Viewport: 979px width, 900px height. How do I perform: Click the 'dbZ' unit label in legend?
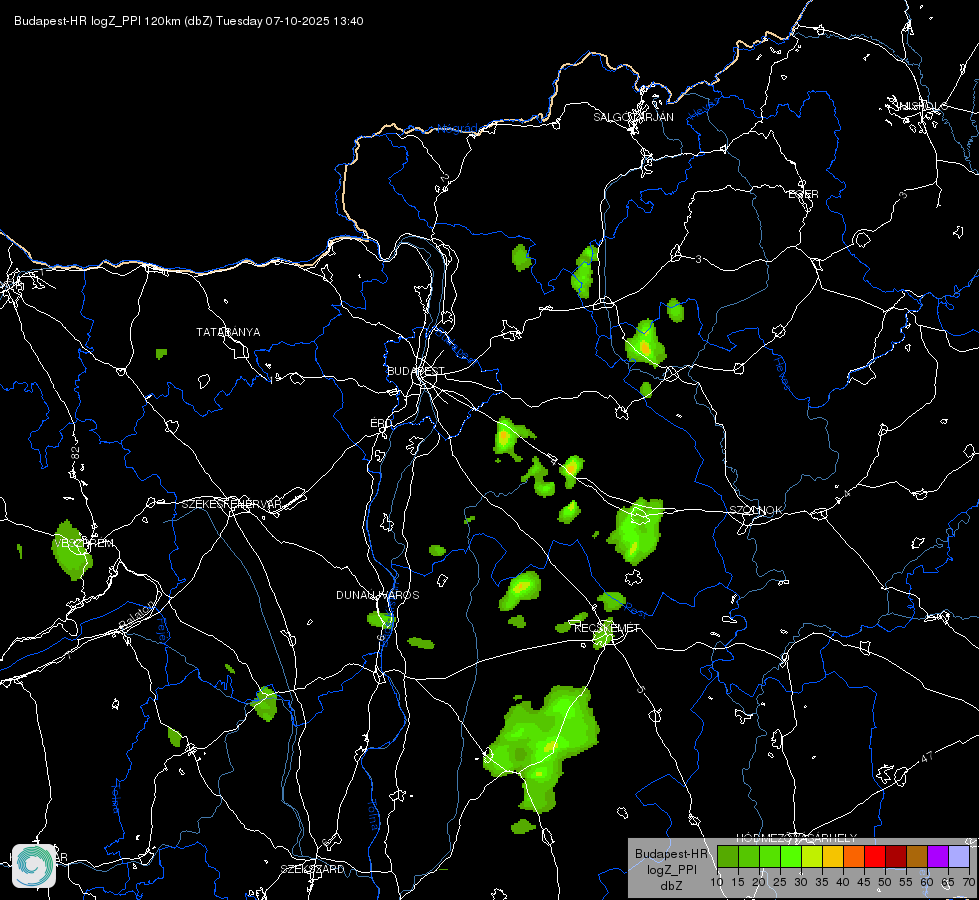point(671,886)
